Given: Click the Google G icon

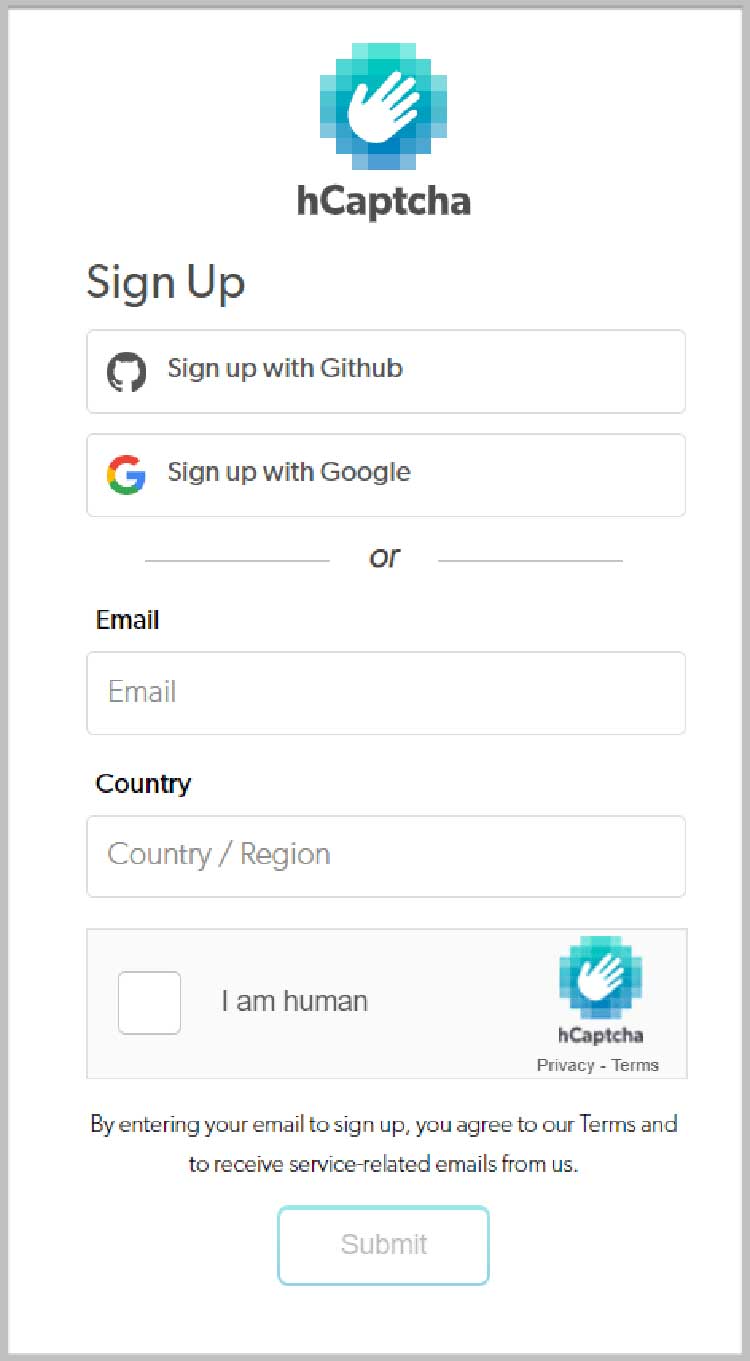Looking at the screenshot, I should click(x=127, y=475).
